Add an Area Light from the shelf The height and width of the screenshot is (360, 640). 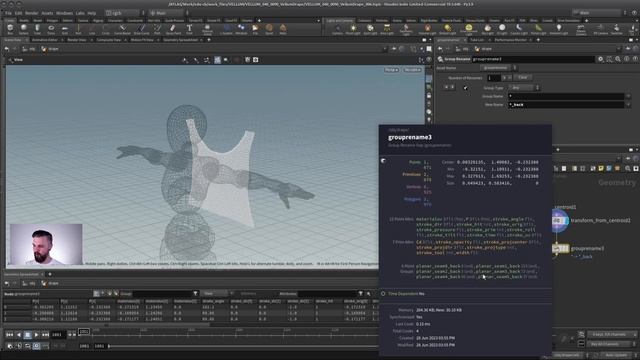coord(387,29)
